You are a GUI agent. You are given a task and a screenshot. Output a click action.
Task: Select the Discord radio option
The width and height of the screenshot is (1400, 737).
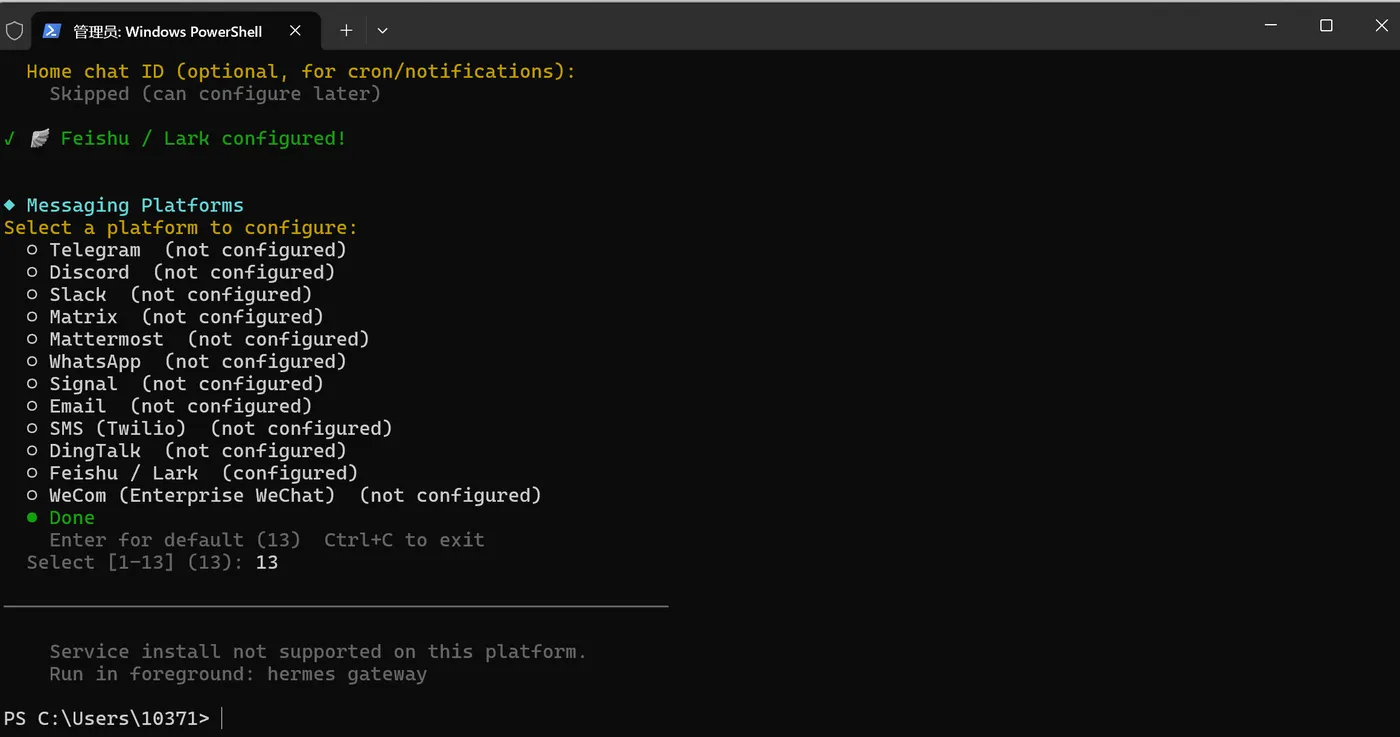point(33,272)
